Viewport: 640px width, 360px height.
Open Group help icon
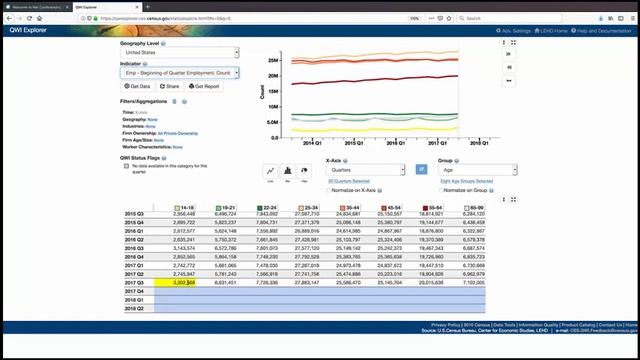[457, 161]
